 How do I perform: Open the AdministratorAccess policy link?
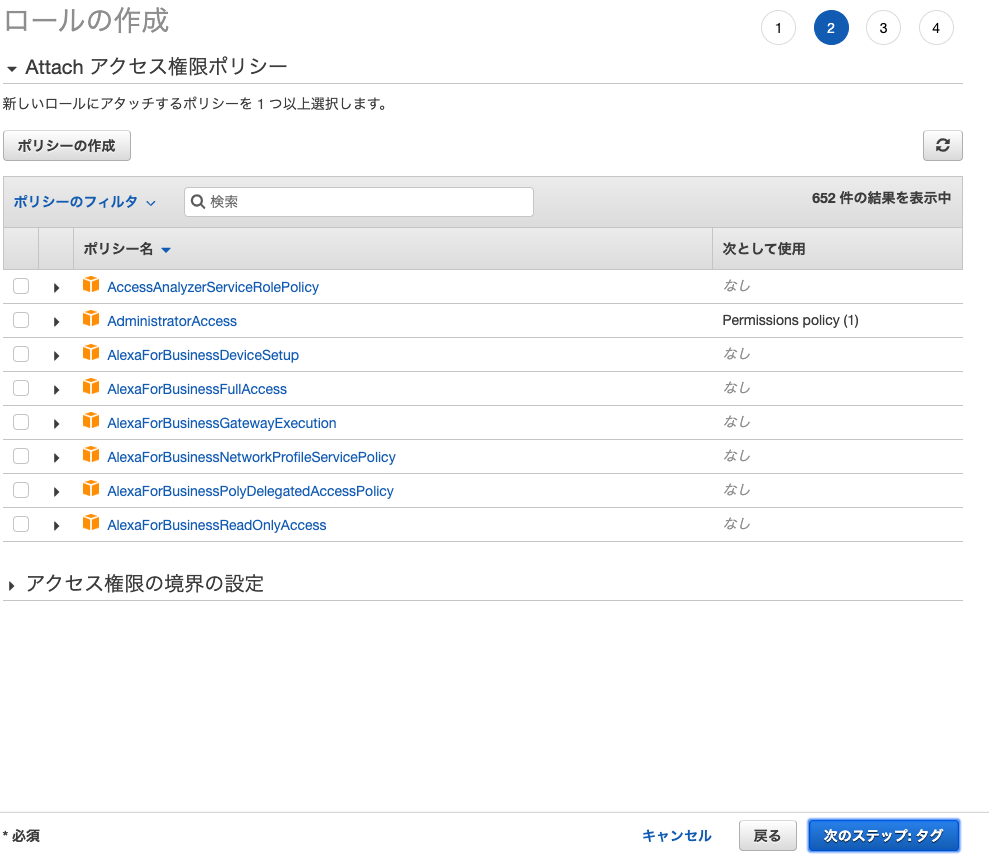(x=173, y=320)
